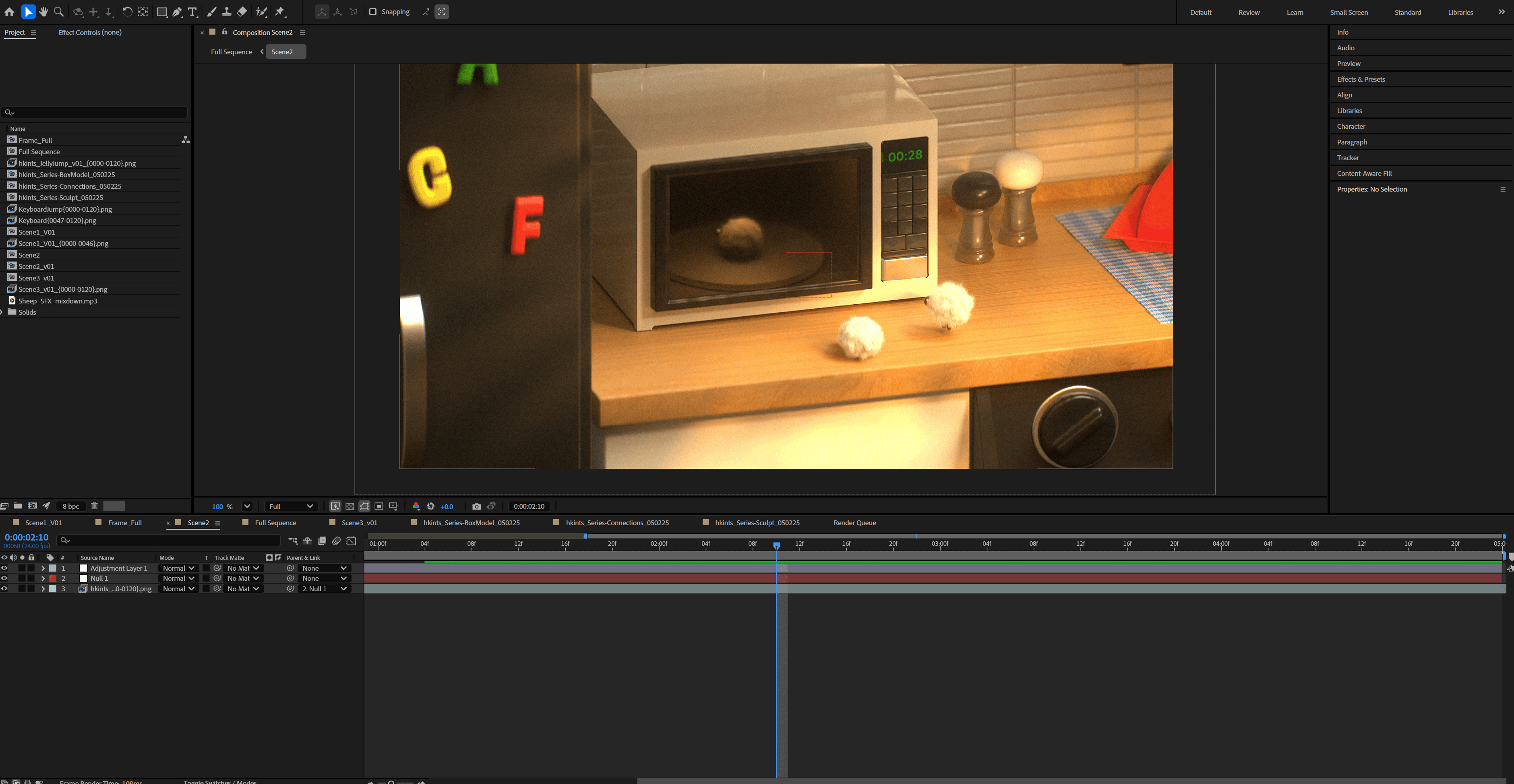Select the Hand tool
This screenshot has width=1514, height=784.
[x=43, y=12]
